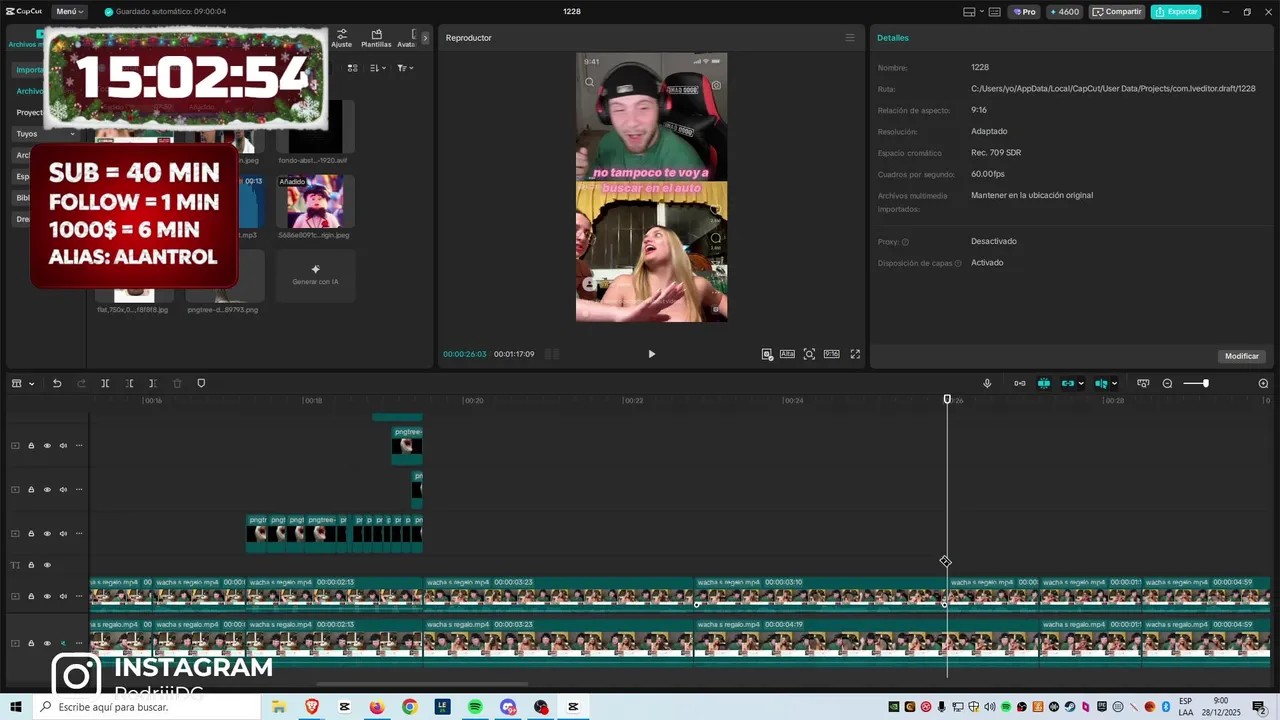Click the trash Delete clip icon
1280x720 pixels.
pyautogui.click(x=177, y=383)
